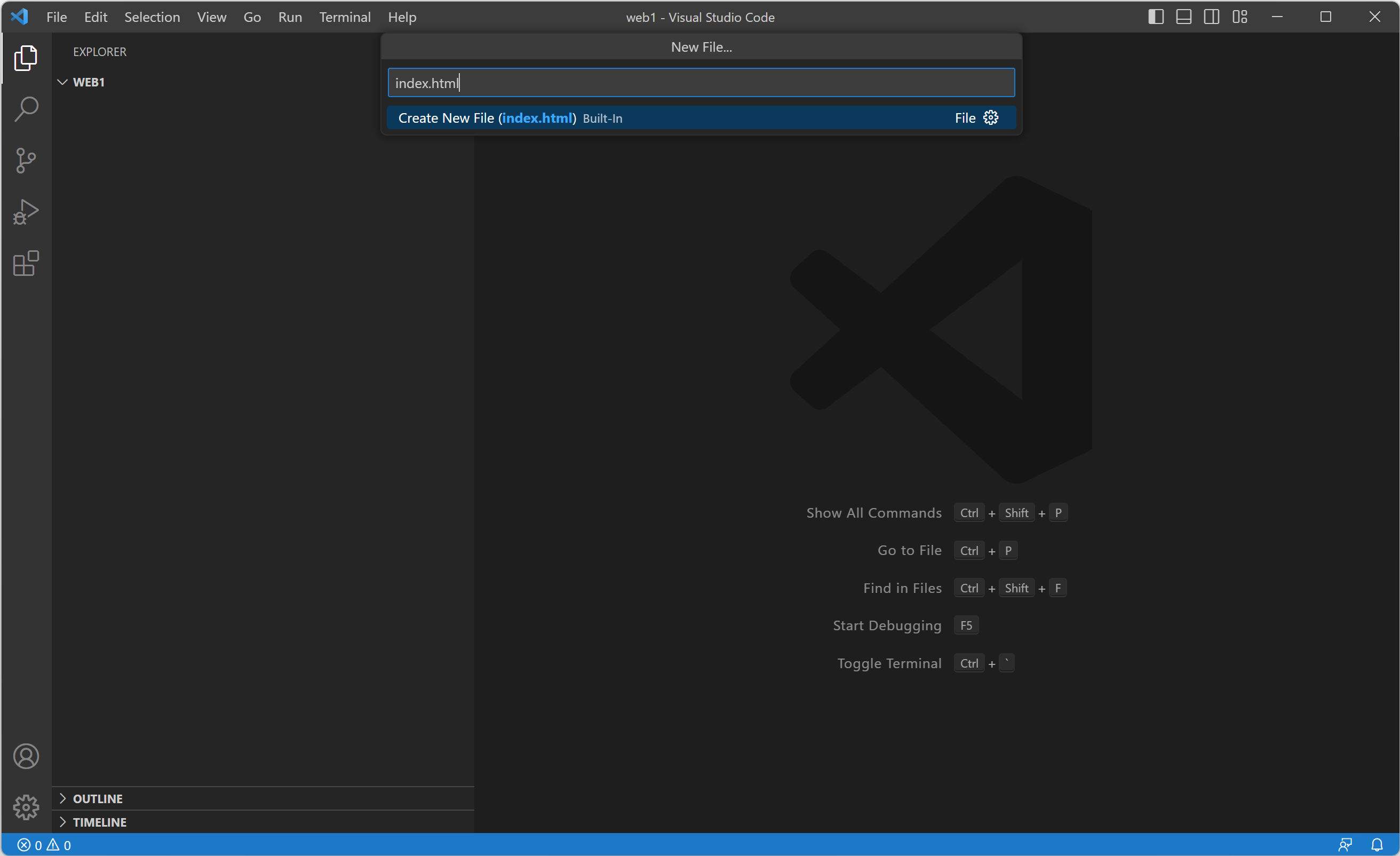Viewport: 1400px width, 856px height.
Task: Open the Source Control view
Action: (x=26, y=160)
